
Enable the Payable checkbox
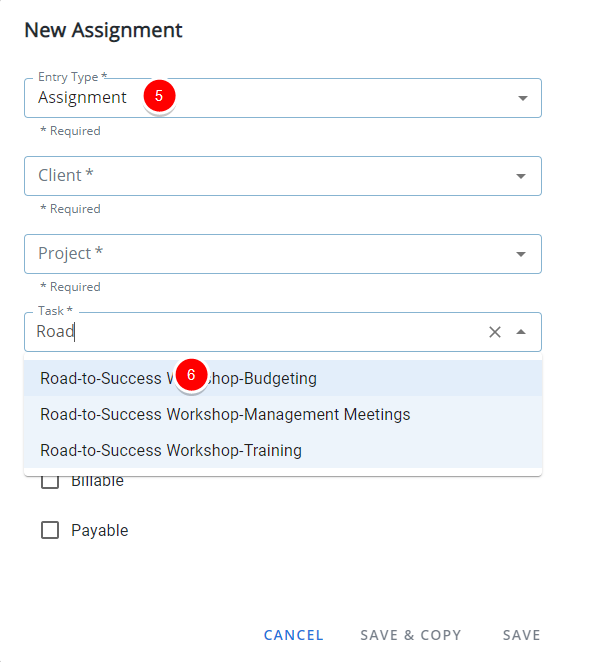[50, 530]
